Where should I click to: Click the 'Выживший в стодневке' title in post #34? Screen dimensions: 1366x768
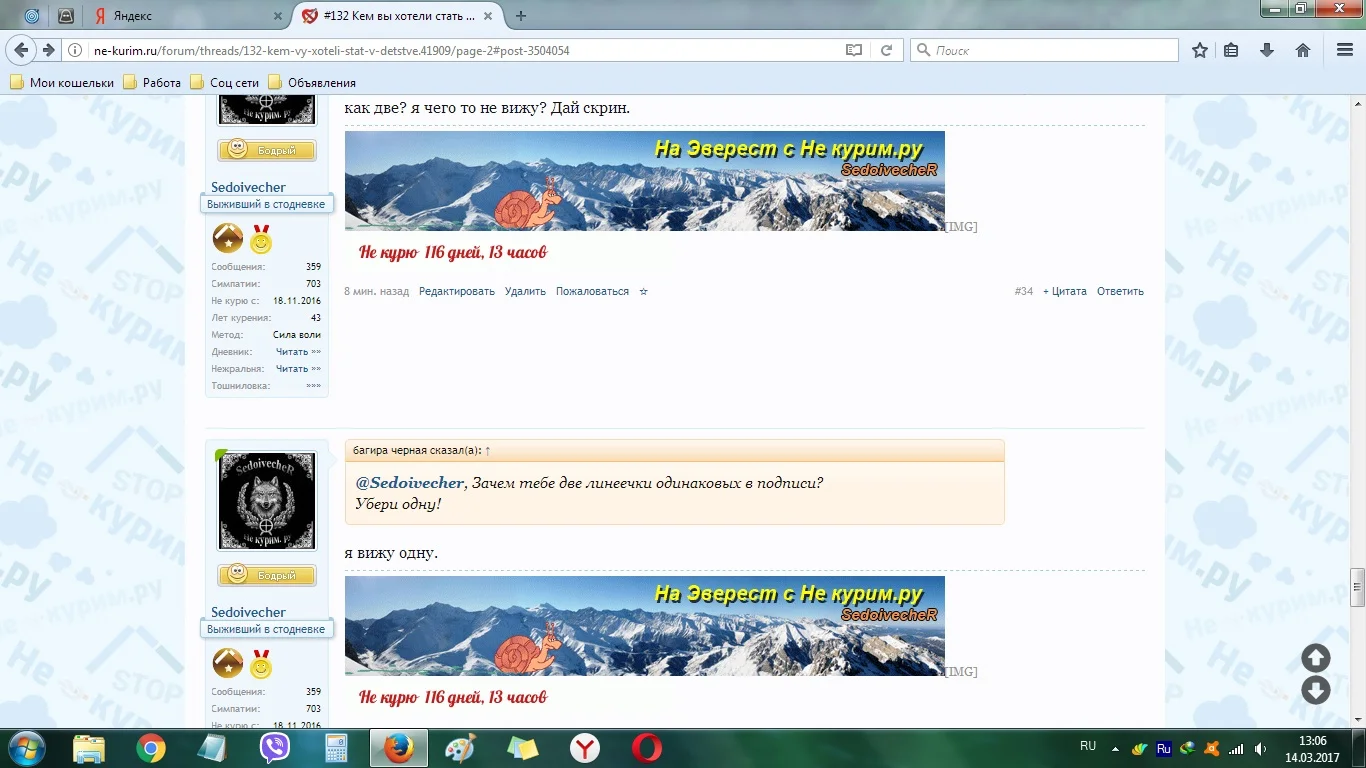(x=266, y=204)
